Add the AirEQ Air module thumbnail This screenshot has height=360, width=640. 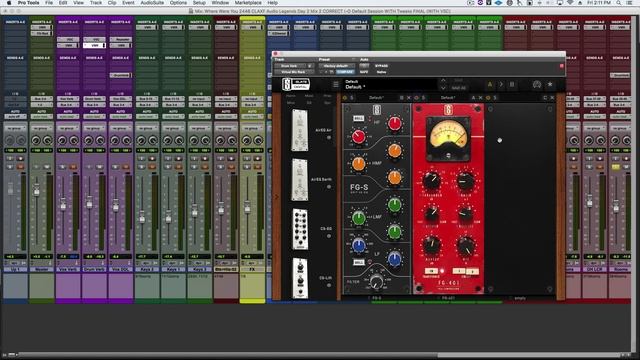[x=300, y=130]
